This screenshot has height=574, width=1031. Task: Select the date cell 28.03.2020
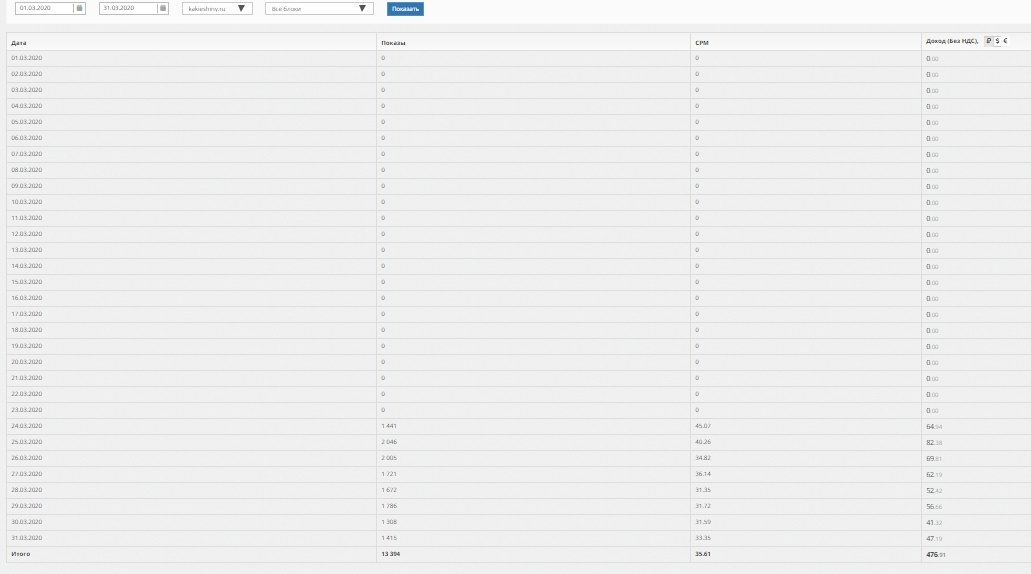26,490
